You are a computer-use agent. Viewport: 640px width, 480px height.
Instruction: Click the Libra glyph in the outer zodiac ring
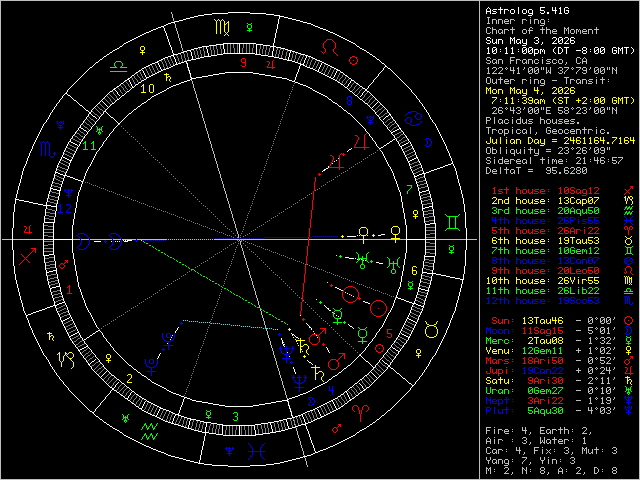tap(118, 67)
